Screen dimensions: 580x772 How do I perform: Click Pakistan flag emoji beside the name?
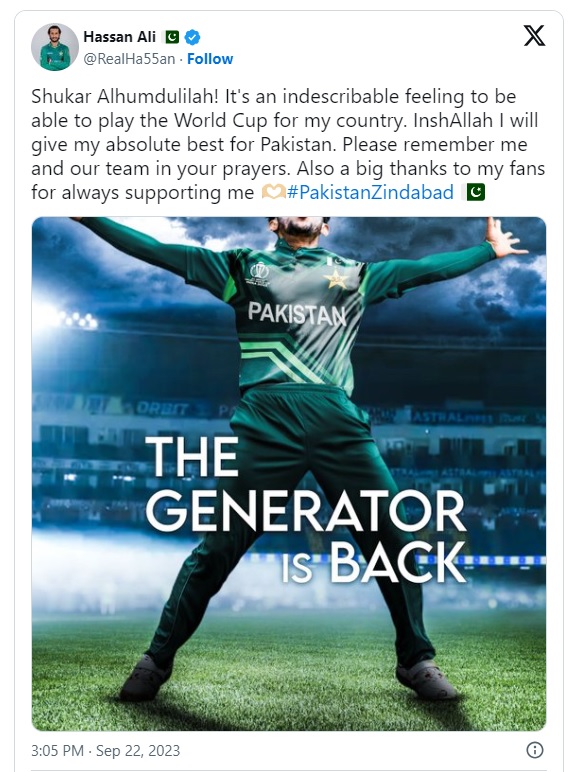click(172, 36)
